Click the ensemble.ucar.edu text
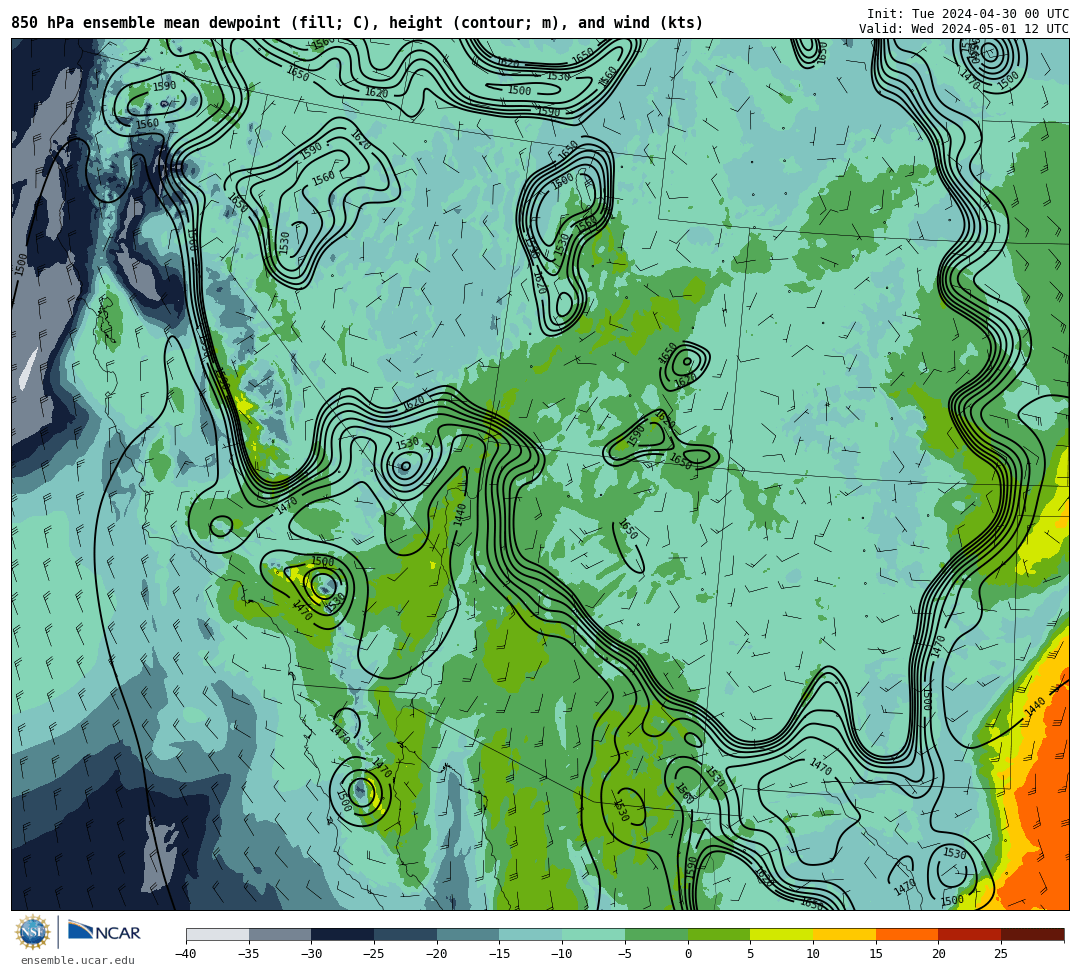The image size is (1080, 973). [x=77, y=960]
